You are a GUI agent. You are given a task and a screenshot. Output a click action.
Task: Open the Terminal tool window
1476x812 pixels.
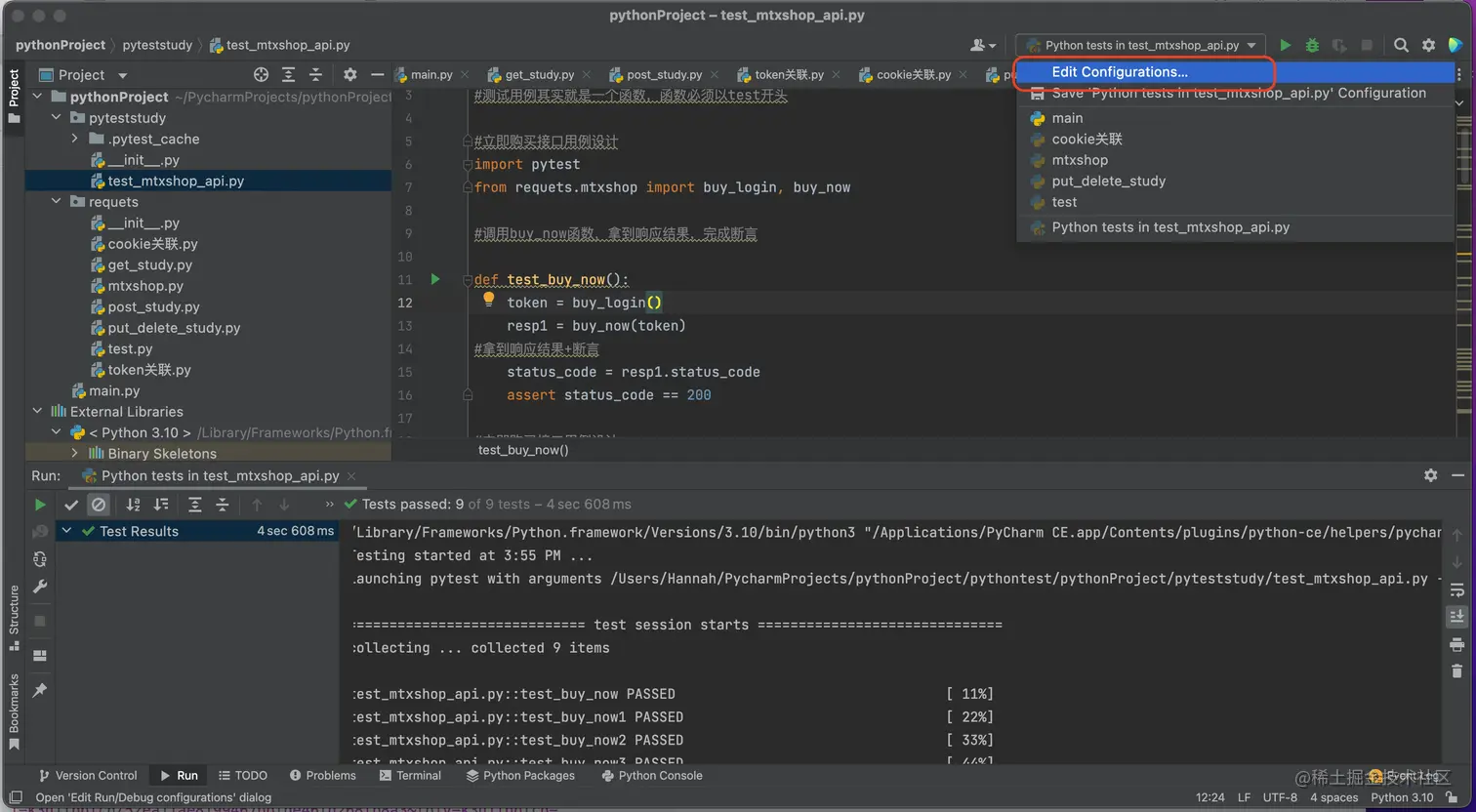(410, 776)
